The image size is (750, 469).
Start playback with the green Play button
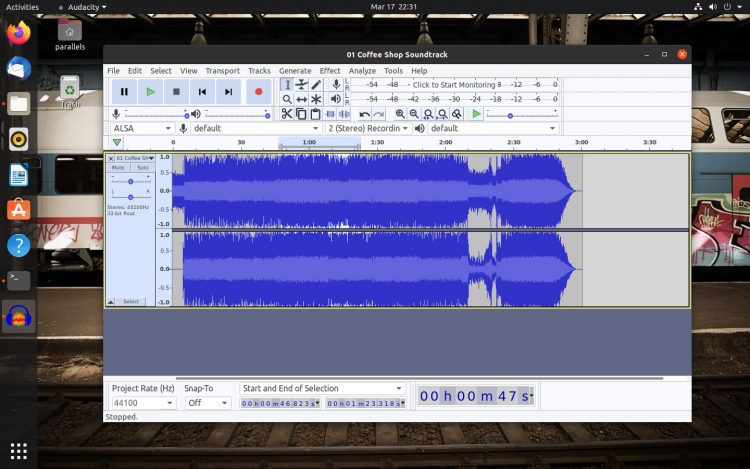pos(150,92)
